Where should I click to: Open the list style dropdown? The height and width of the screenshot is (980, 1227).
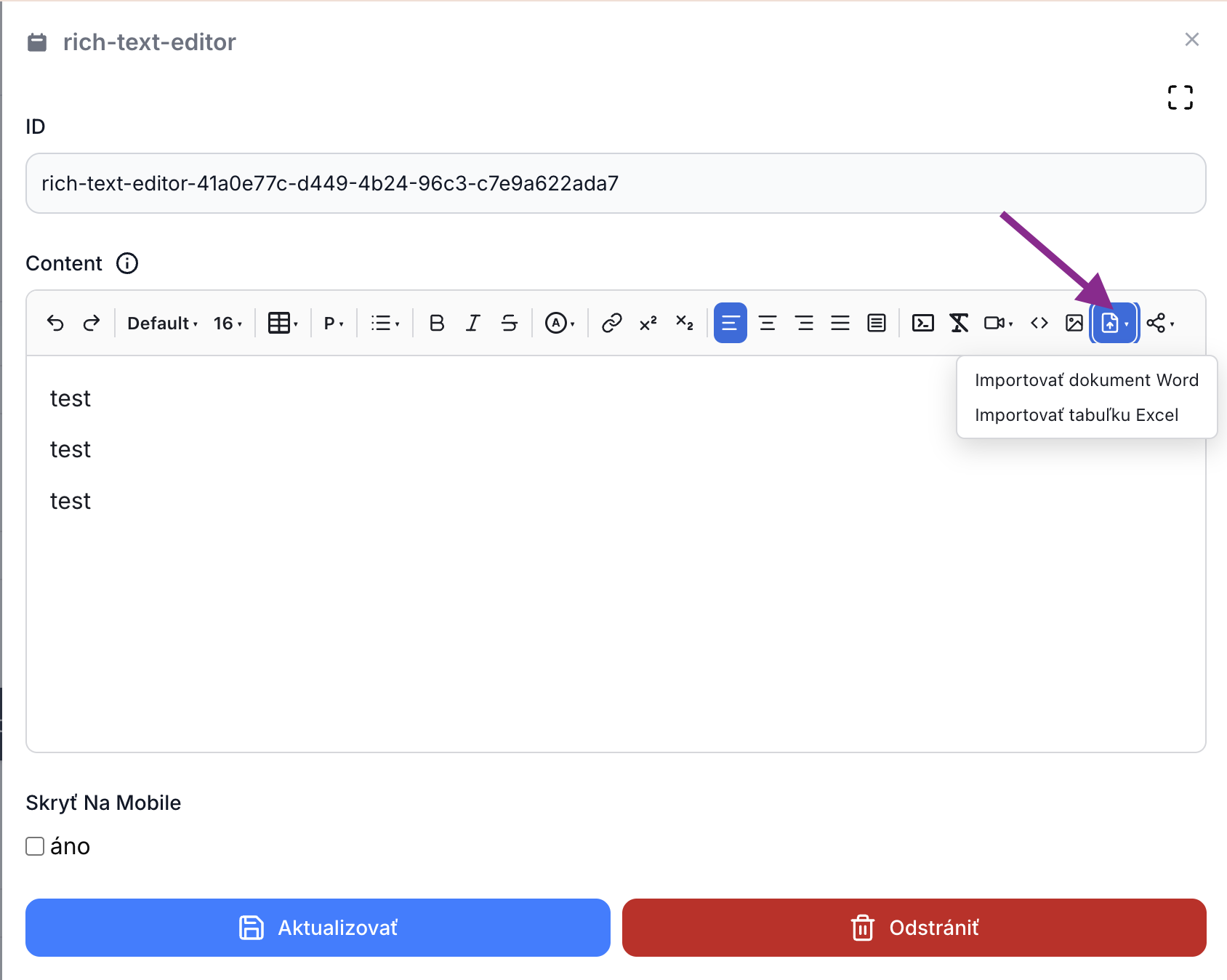(x=385, y=323)
